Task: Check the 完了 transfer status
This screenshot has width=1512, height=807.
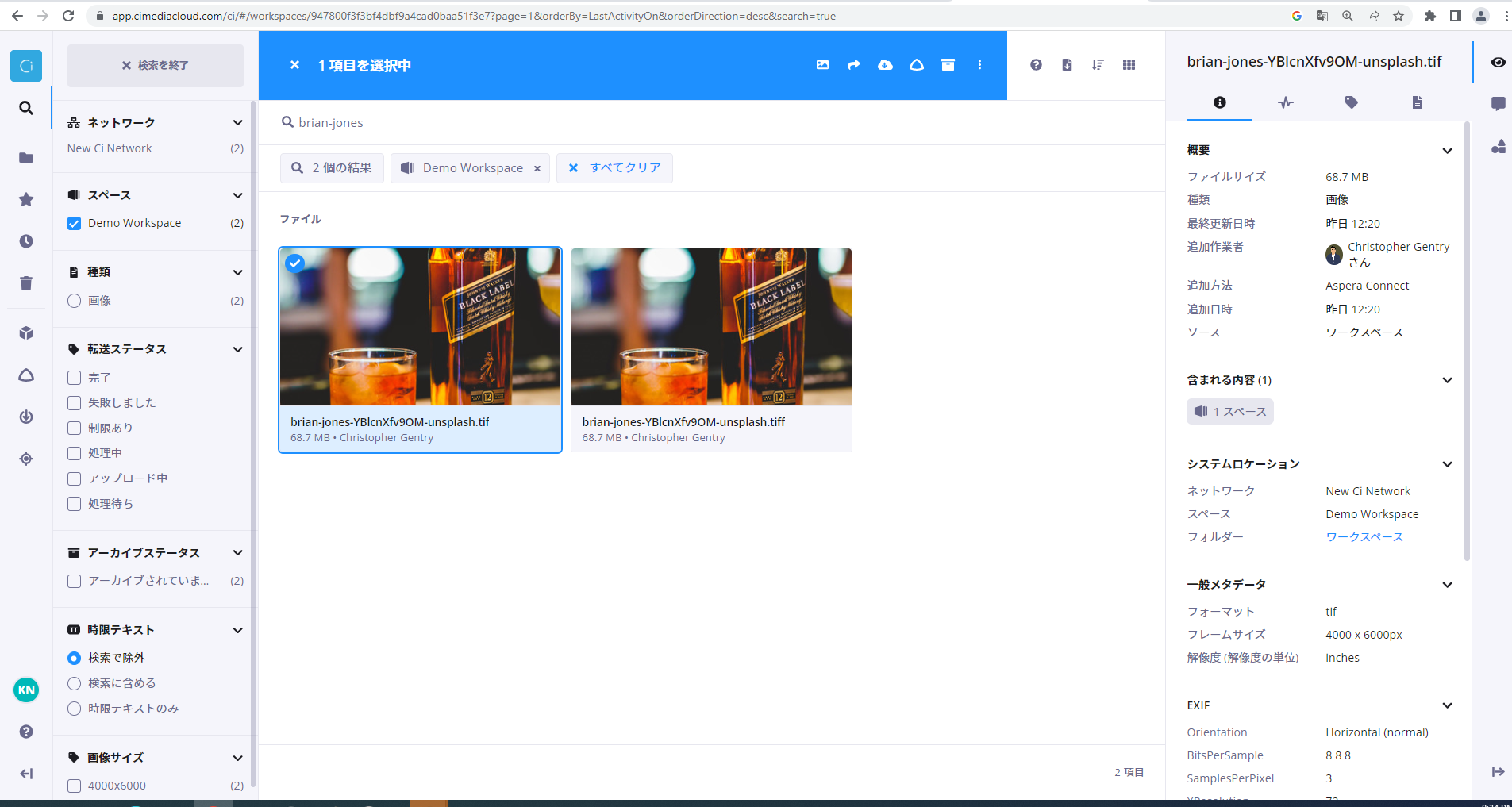Action: (75, 378)
